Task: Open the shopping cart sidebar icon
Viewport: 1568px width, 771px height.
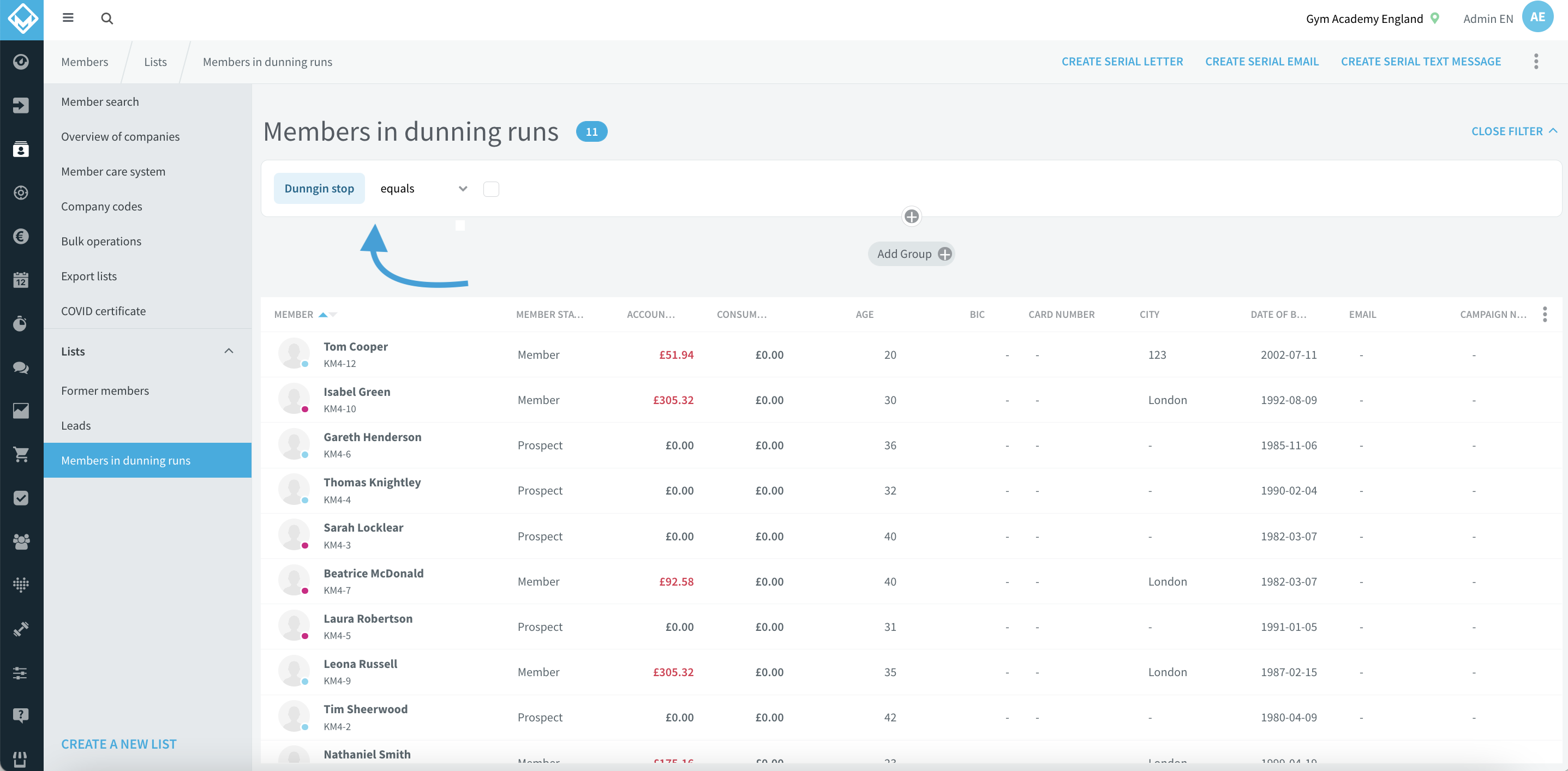Action: pyautogui.click(x=21, y=455)
